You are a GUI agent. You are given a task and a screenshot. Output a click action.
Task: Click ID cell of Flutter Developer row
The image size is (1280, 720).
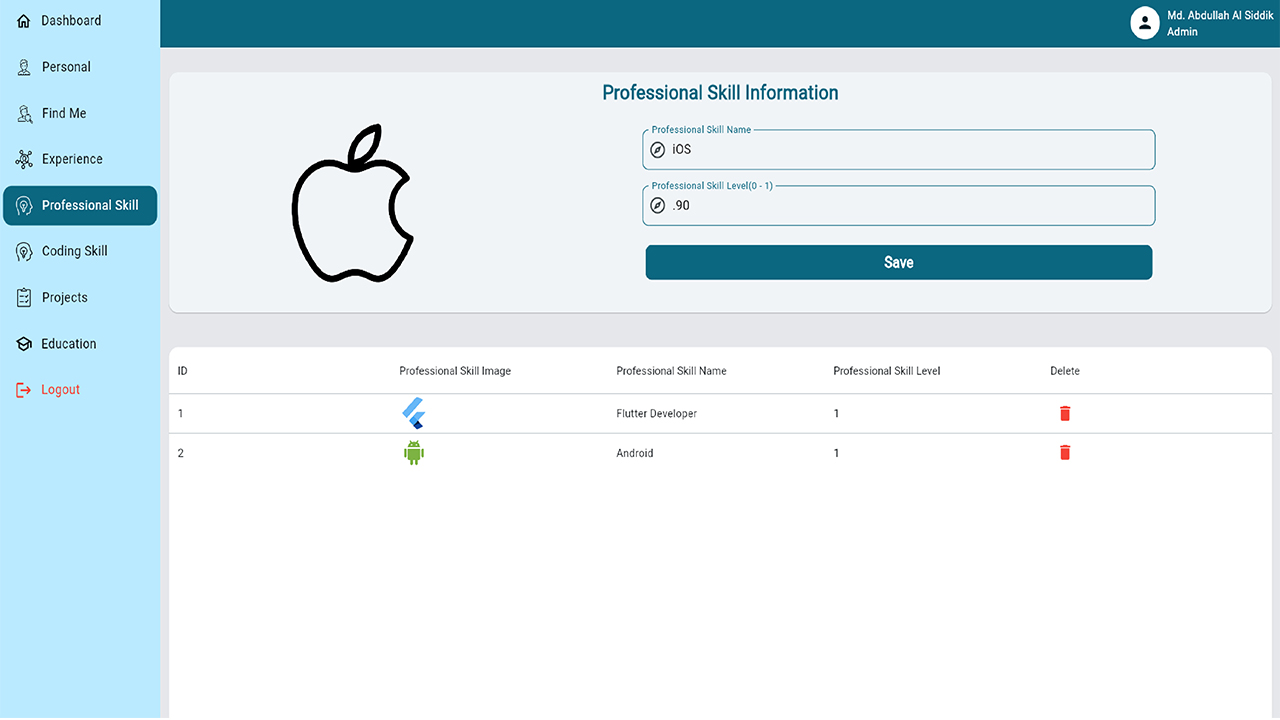pyautogui.click(x=181, y=413)
